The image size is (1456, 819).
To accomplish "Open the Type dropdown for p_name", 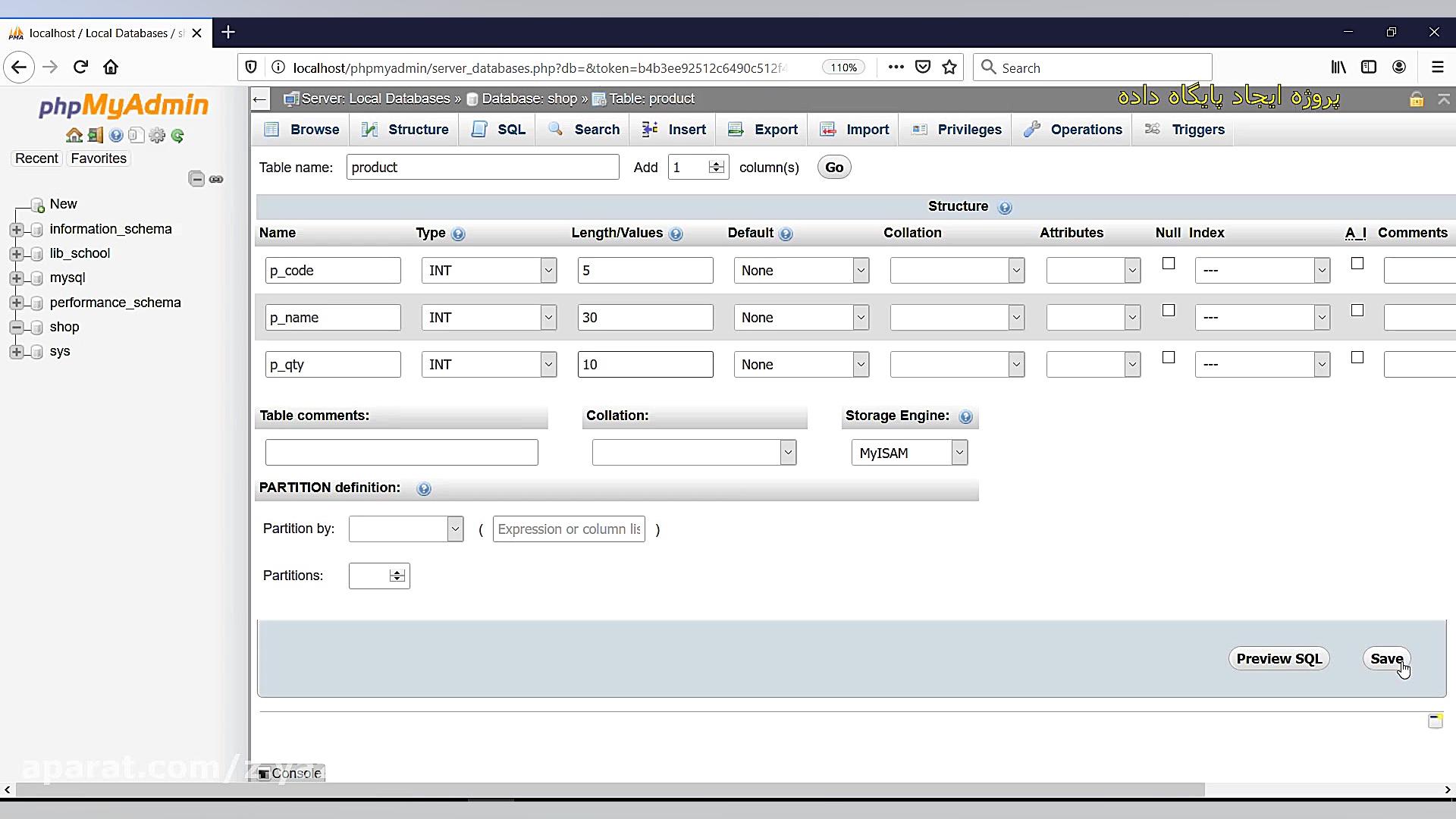I will [489, 318].
